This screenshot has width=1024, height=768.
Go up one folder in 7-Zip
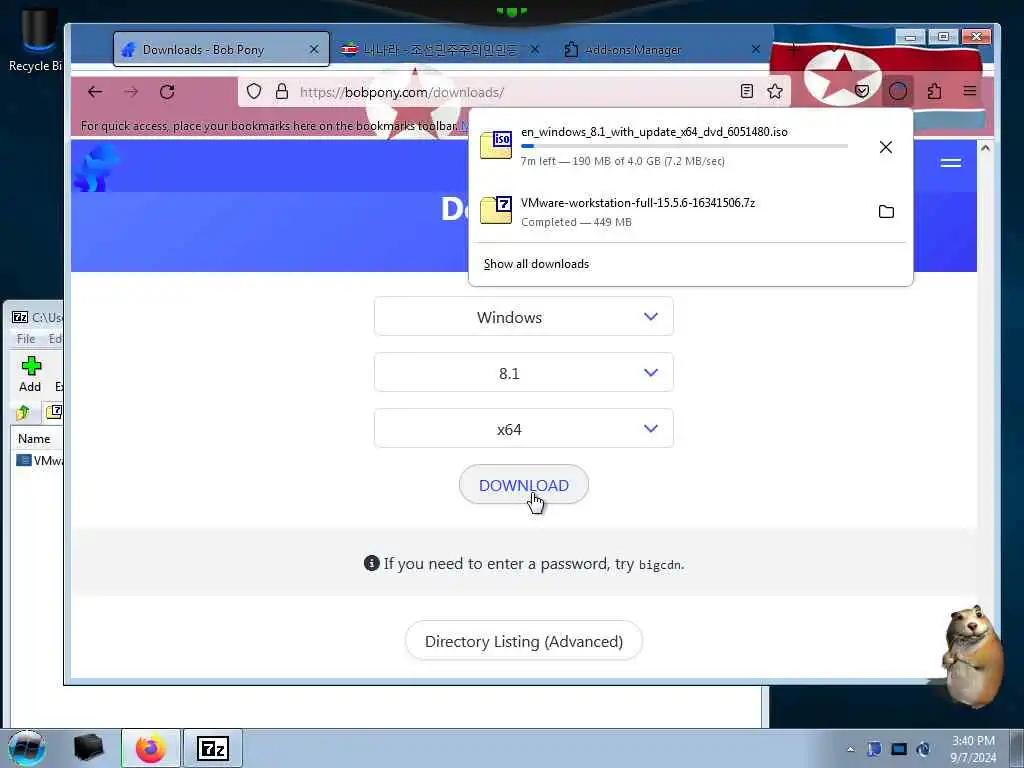tap(24, 412)
